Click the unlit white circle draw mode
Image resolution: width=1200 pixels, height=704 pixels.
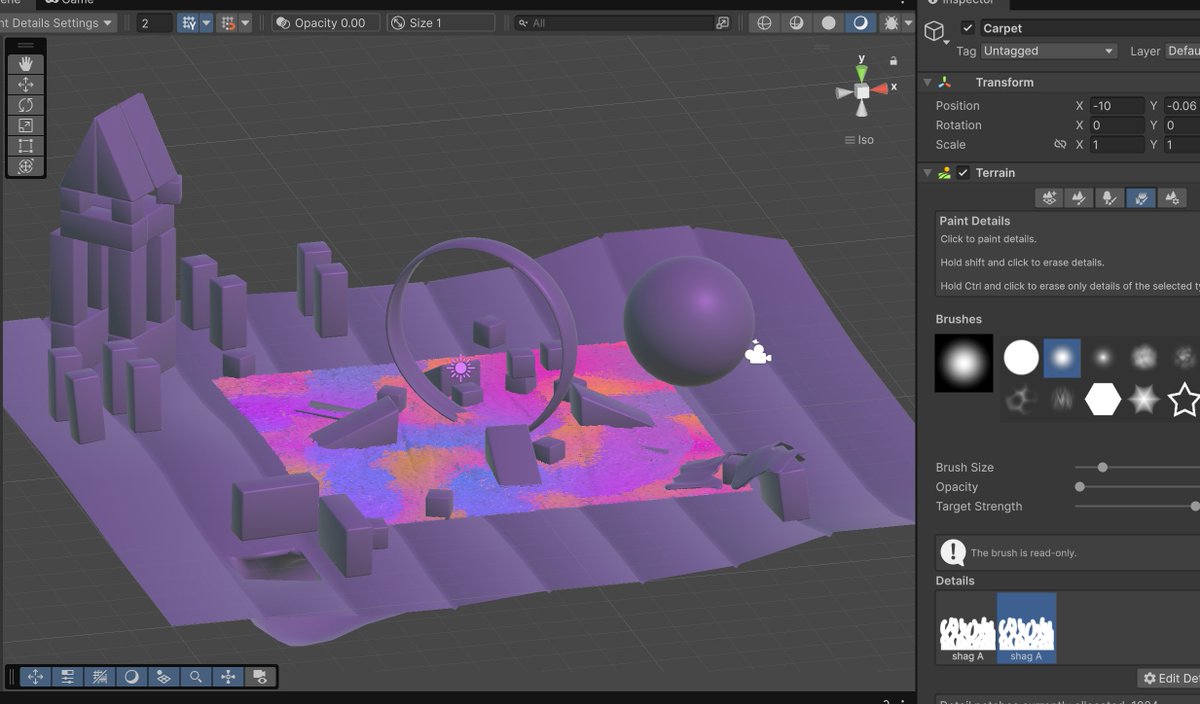(x=828, y=22)
